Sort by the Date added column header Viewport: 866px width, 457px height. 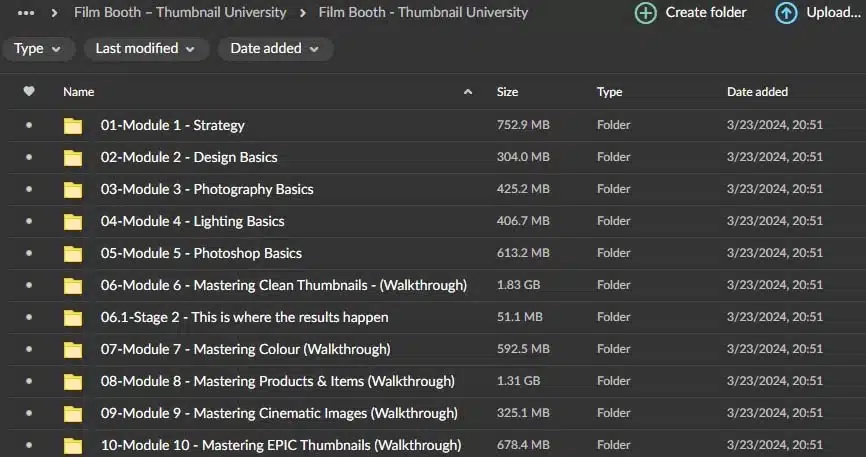click(757, 92)
